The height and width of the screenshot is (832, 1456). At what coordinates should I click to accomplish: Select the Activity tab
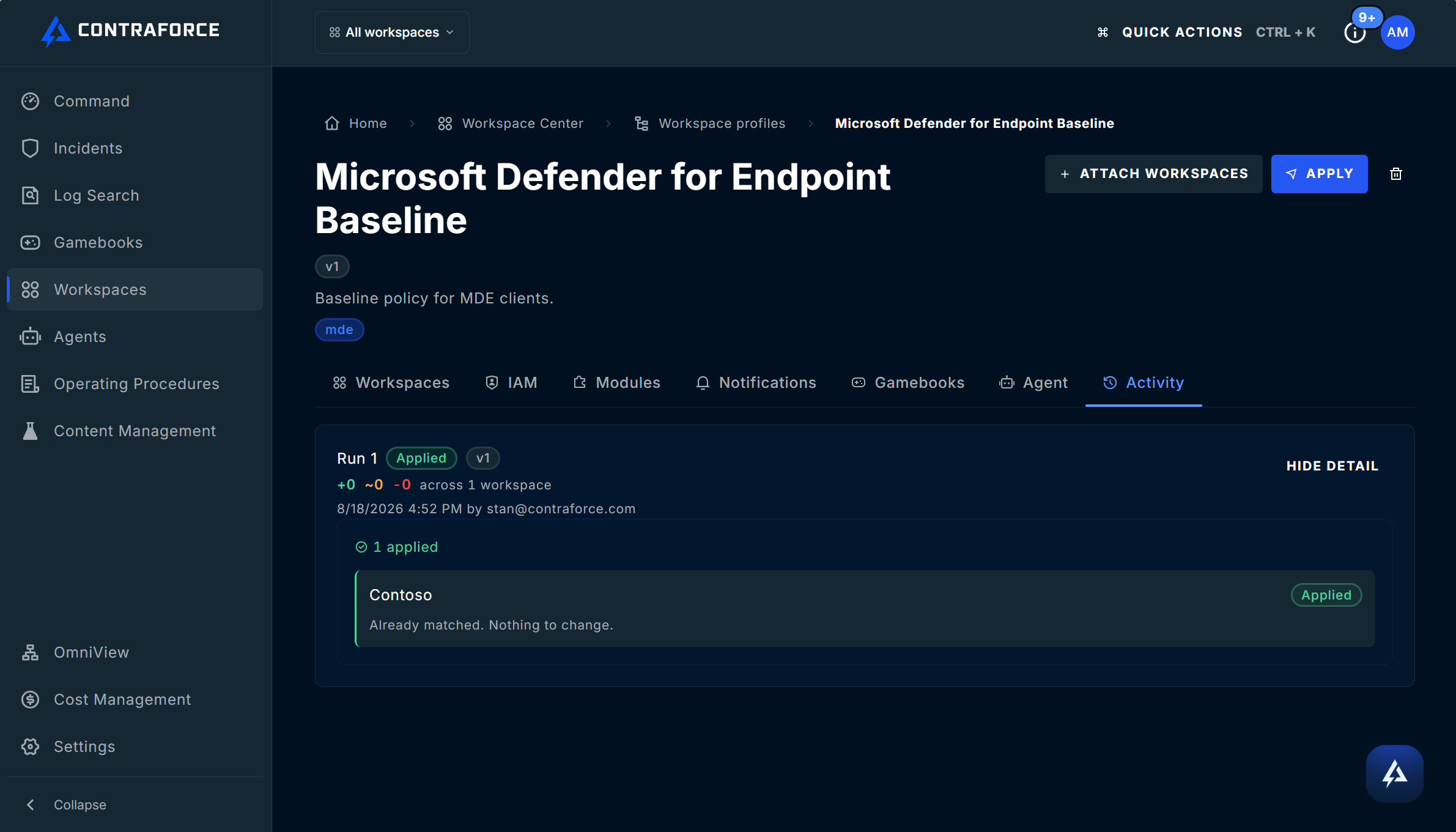pyautogui.click(x=1144, y=382)
